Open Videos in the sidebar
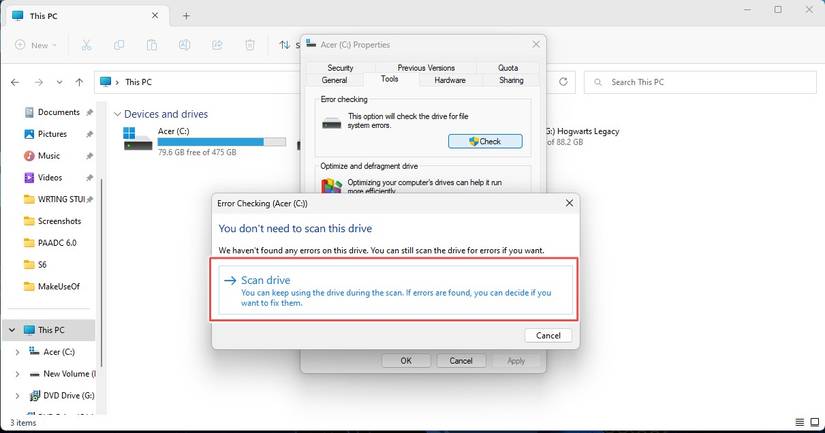 pos(50,178)
